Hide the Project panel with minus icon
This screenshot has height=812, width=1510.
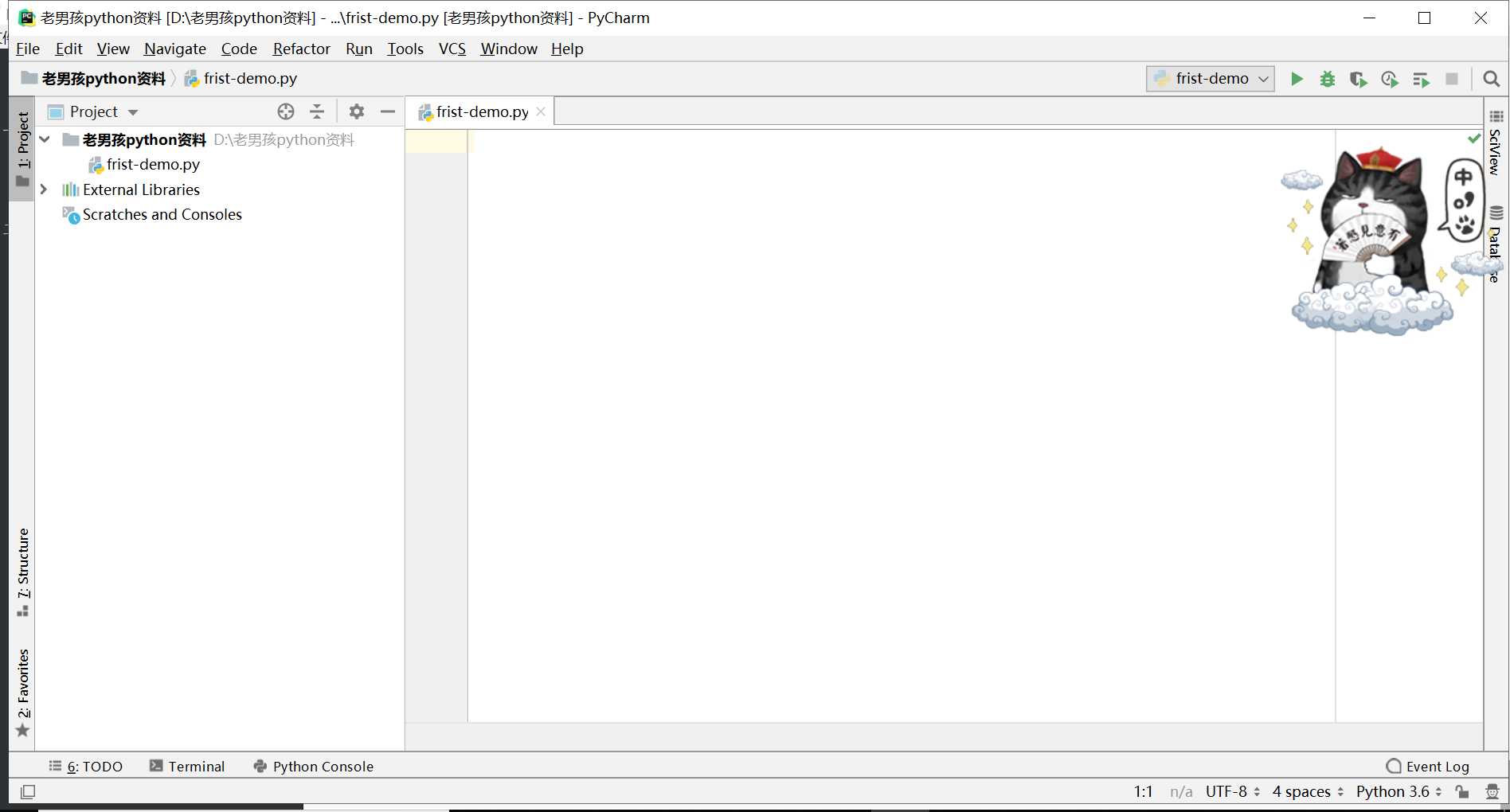pos(388,111)
